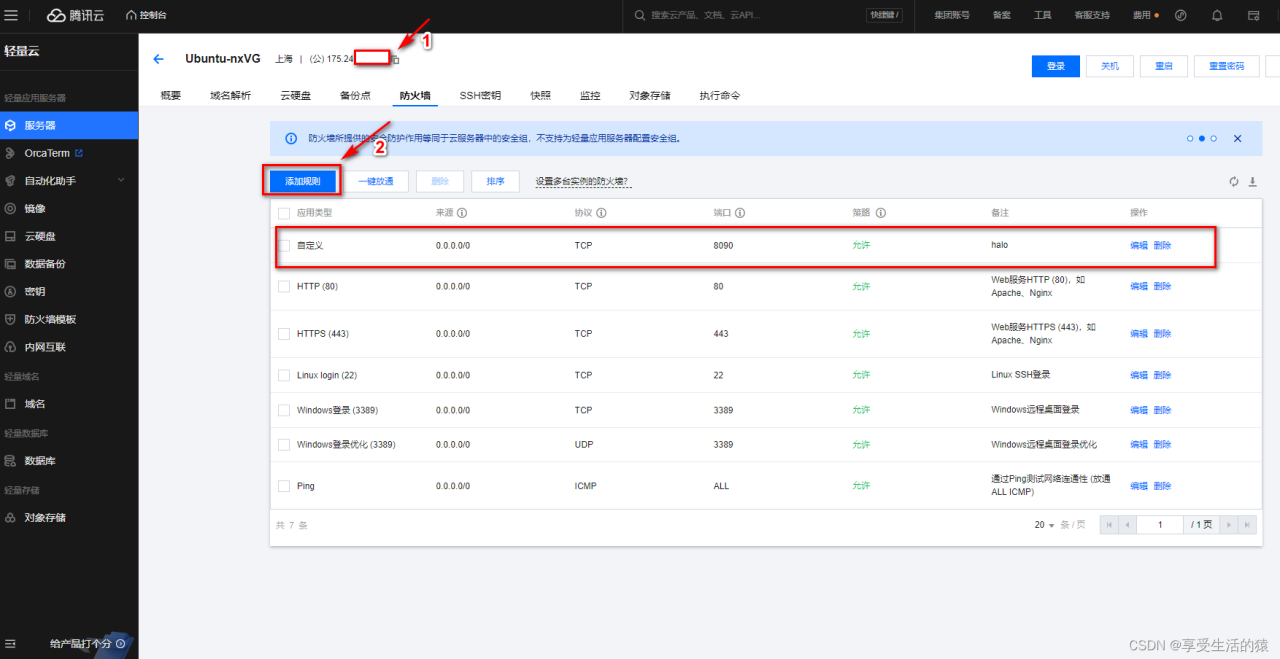Switch to the 概要 tab
The height and width of the screenshot is (659, 1280).
(170, 96)
